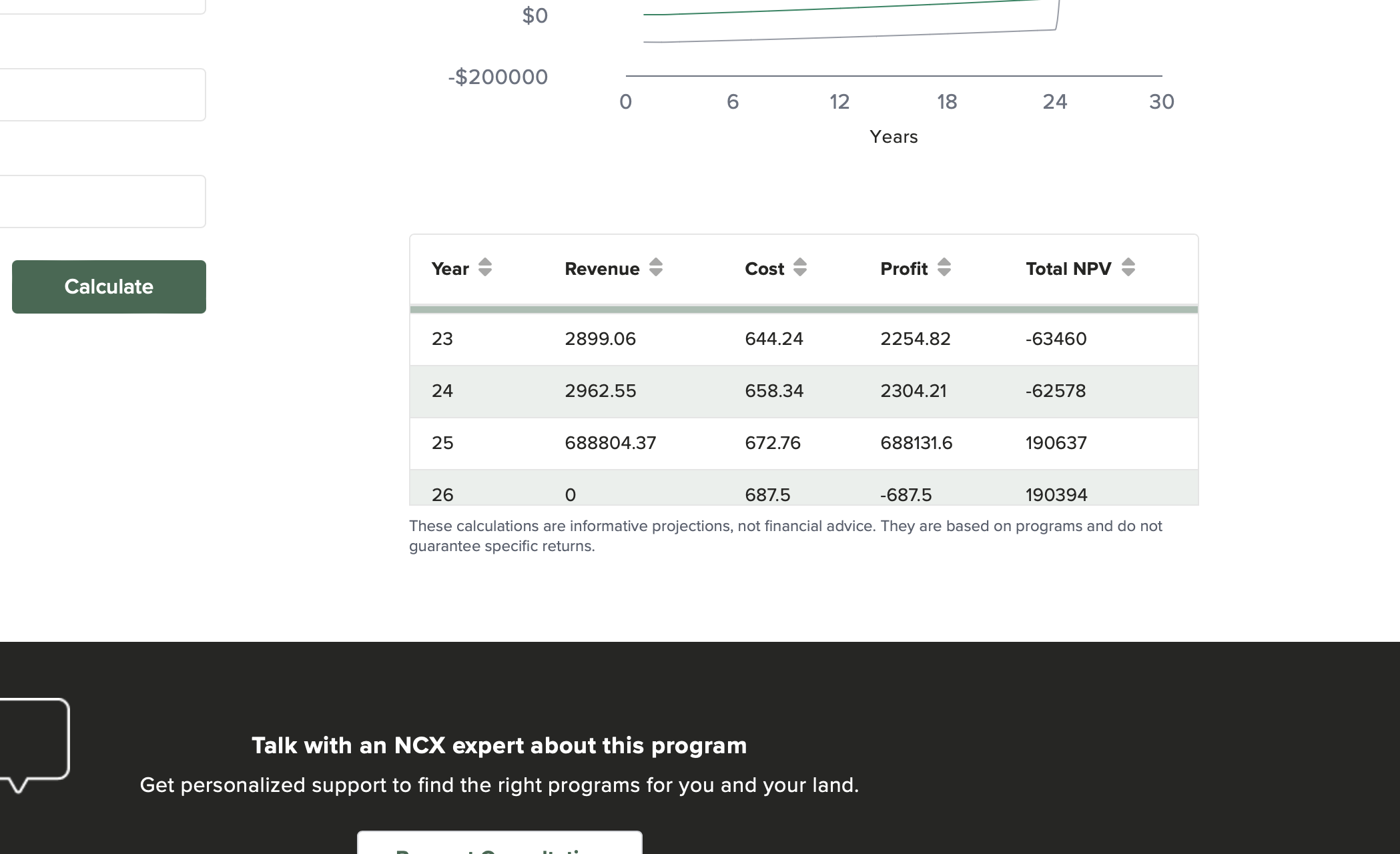Select the year 23 table row
The width and height of the screenshot is (1400, 854).
(804, 340)
